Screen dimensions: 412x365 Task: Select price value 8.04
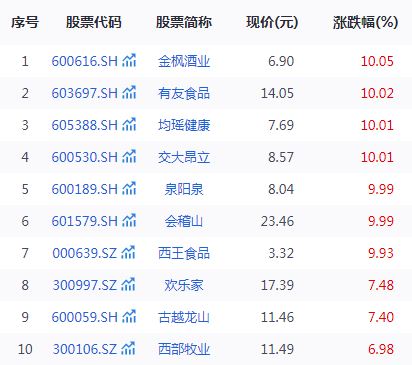281,189
